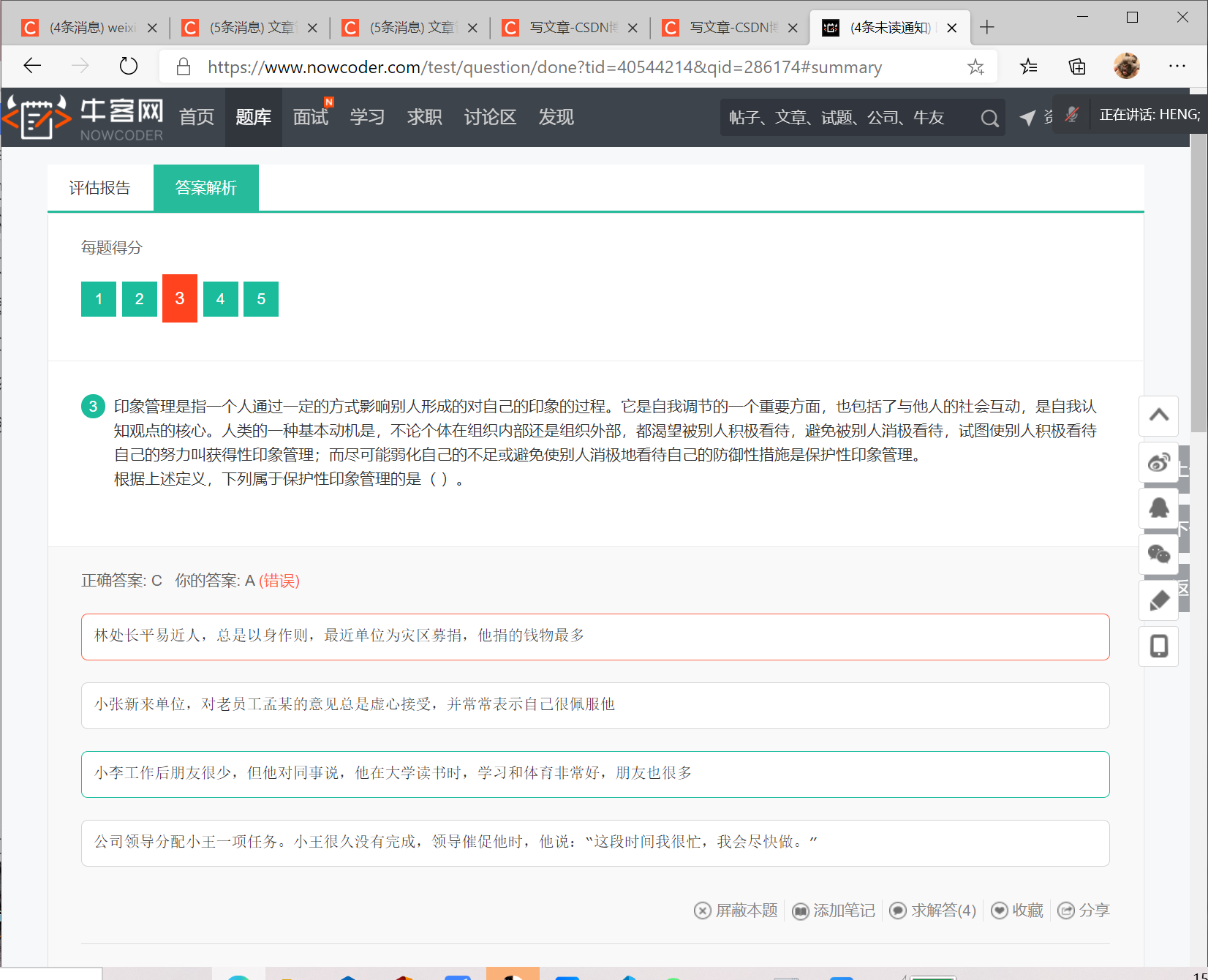Go to question 4 score box
1208x980 pixels.
coord(221,299)
